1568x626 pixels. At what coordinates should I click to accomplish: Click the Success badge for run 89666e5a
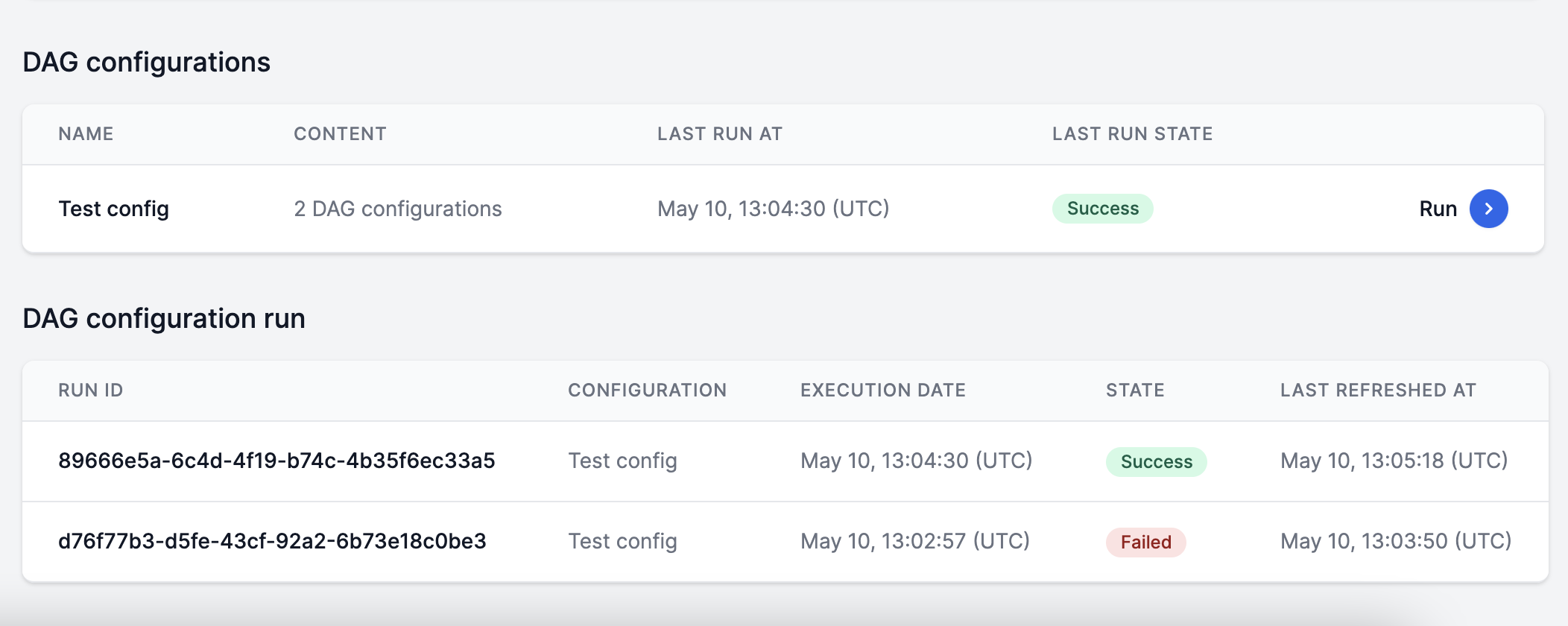pyautogui.click(x=1156, y=461)
